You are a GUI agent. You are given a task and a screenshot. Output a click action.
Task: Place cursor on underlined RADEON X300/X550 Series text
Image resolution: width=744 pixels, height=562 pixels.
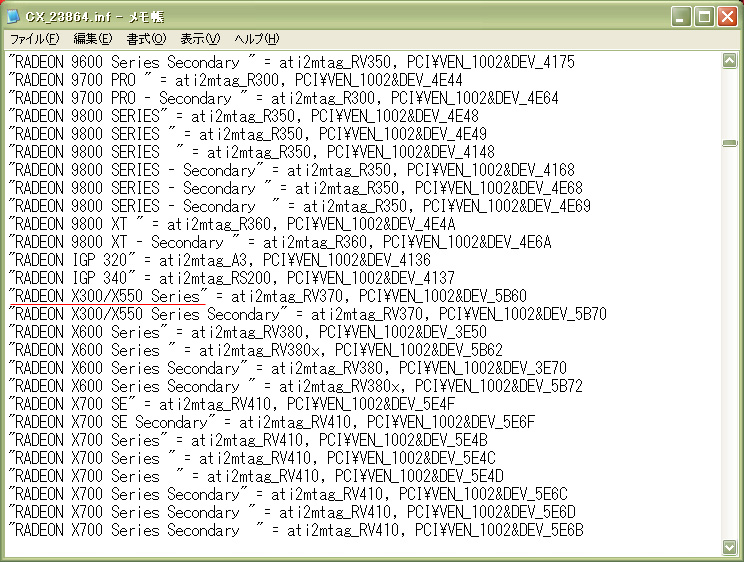point(105,296)
